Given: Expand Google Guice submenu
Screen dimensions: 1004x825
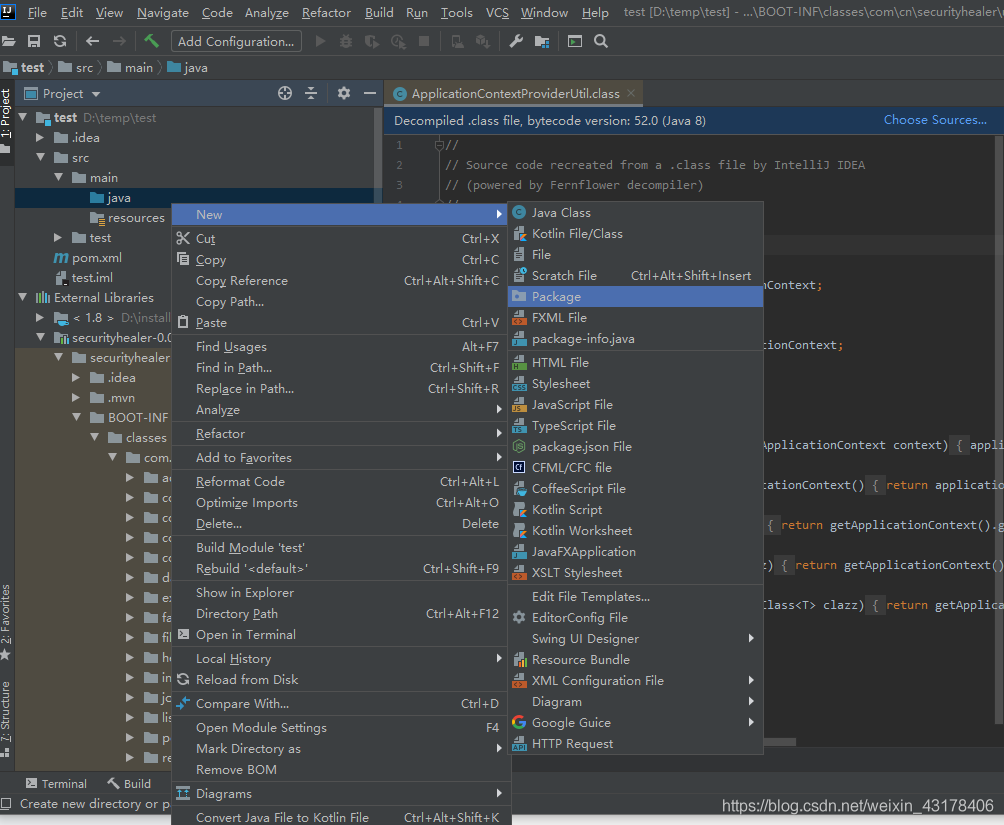Looking at the screenshot, I should pyautogui.click(x=635, y=723).
